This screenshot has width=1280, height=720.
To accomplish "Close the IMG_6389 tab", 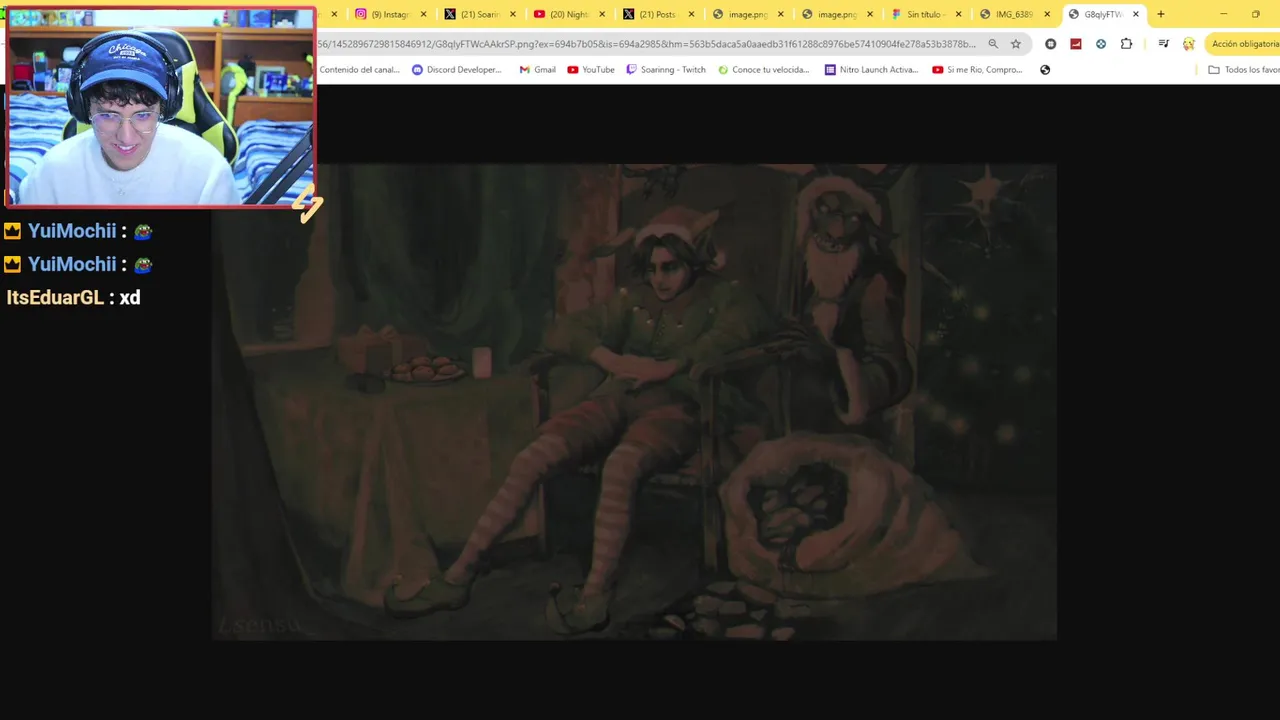I will [x=1048, y=14].
